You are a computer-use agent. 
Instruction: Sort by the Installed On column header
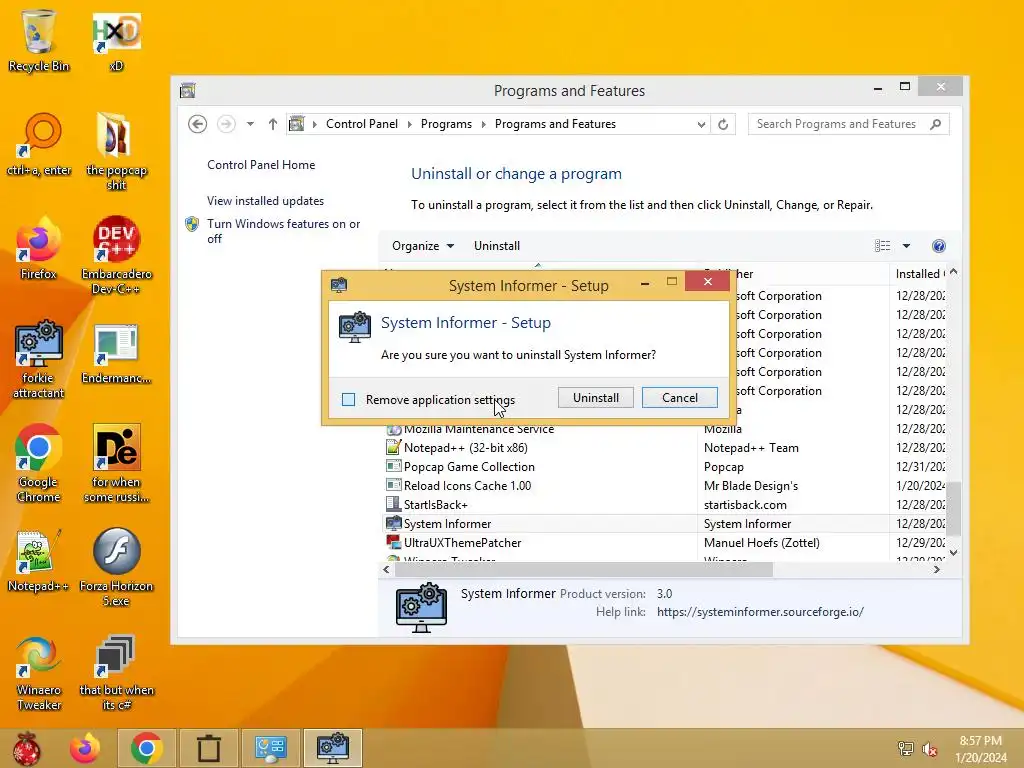click(918, 274)
